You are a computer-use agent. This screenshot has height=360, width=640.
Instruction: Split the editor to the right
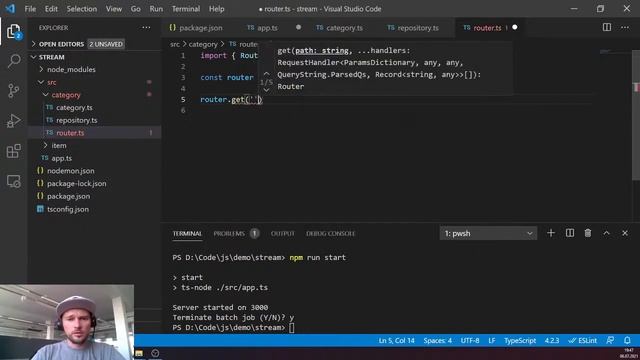(607, 27)
